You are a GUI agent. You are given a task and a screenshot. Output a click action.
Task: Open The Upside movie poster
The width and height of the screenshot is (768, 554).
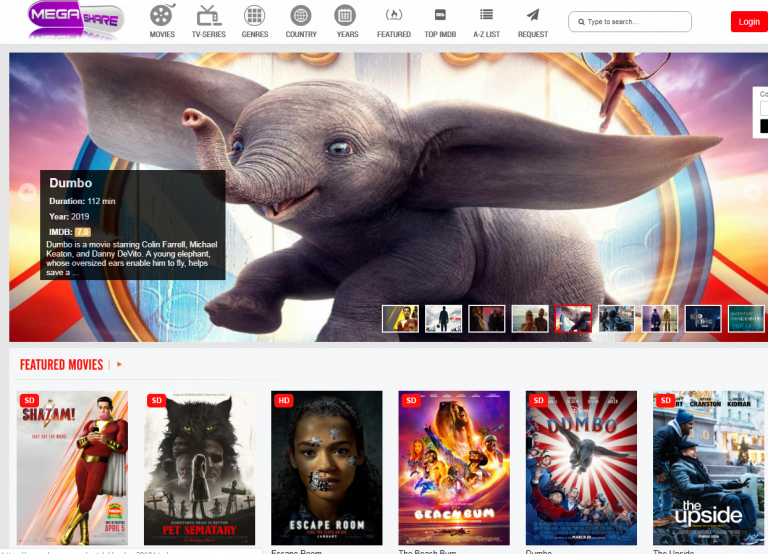709,468
